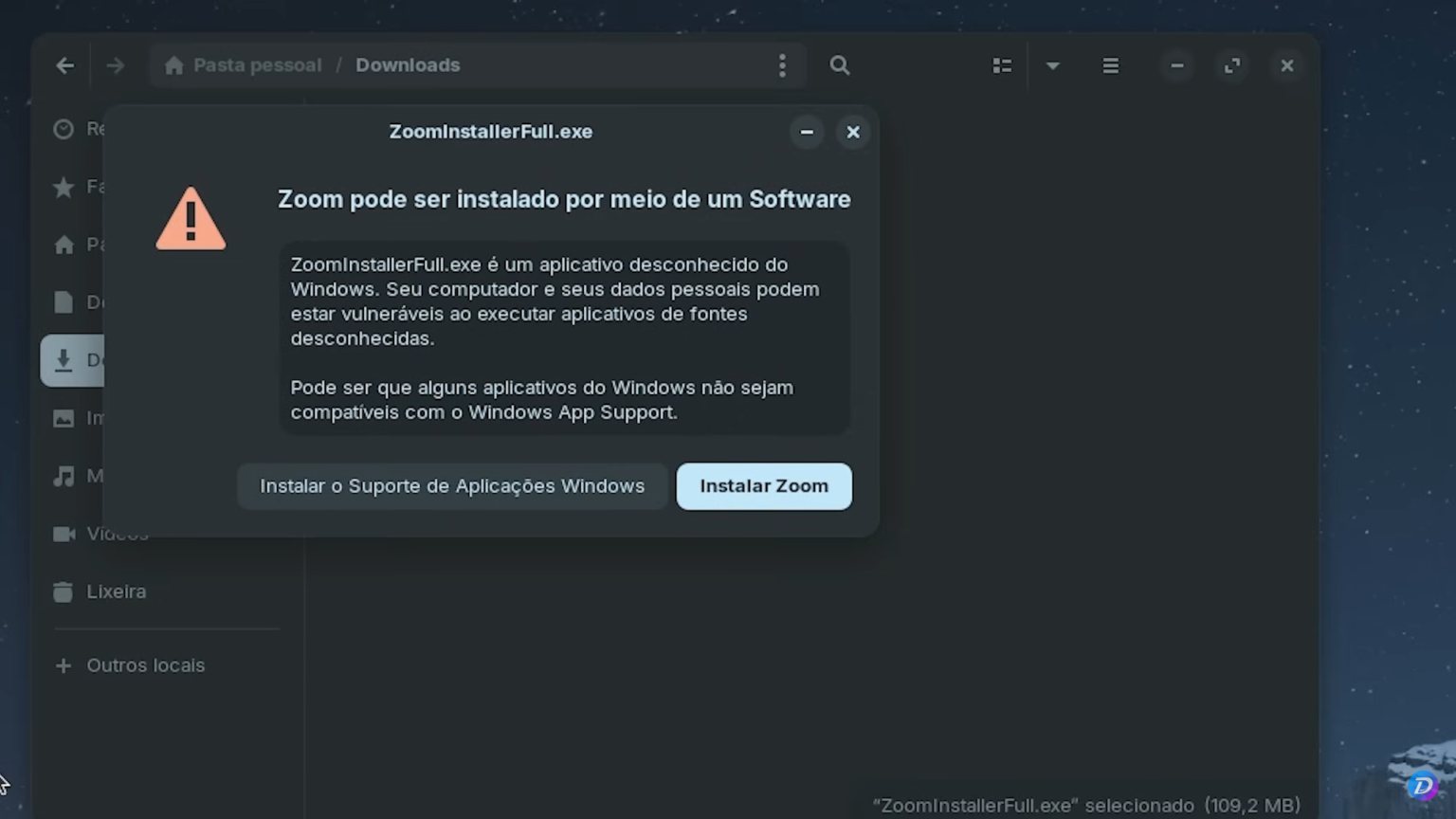This screenshot has width=1456, height=819.
Task: Open the Documentos folder in the sidebar
Action: [x=64, y=301]
